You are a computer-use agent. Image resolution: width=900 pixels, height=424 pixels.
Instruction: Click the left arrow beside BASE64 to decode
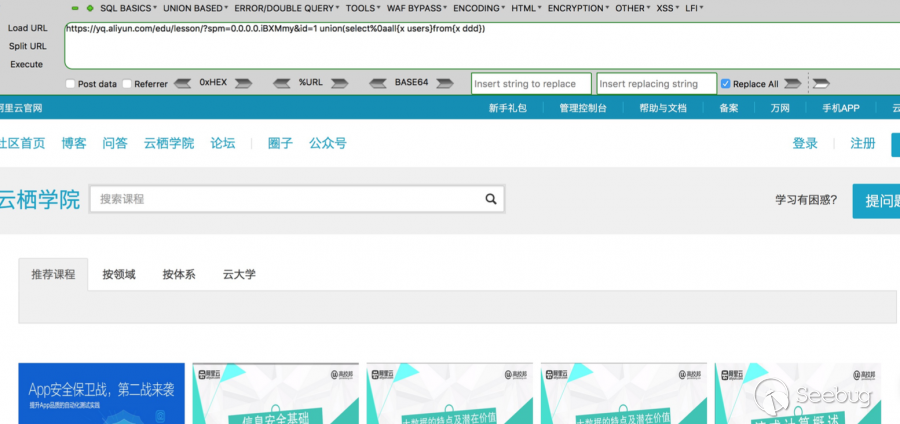[378, 84]
